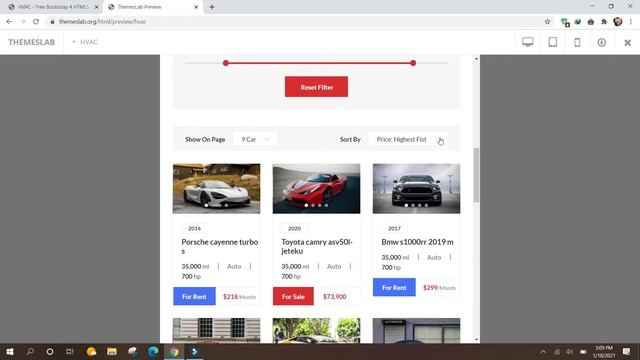The height and width of the screenshot is (360, 640).
Task: Show hidden system tray icons
Action: coord(543,351)
